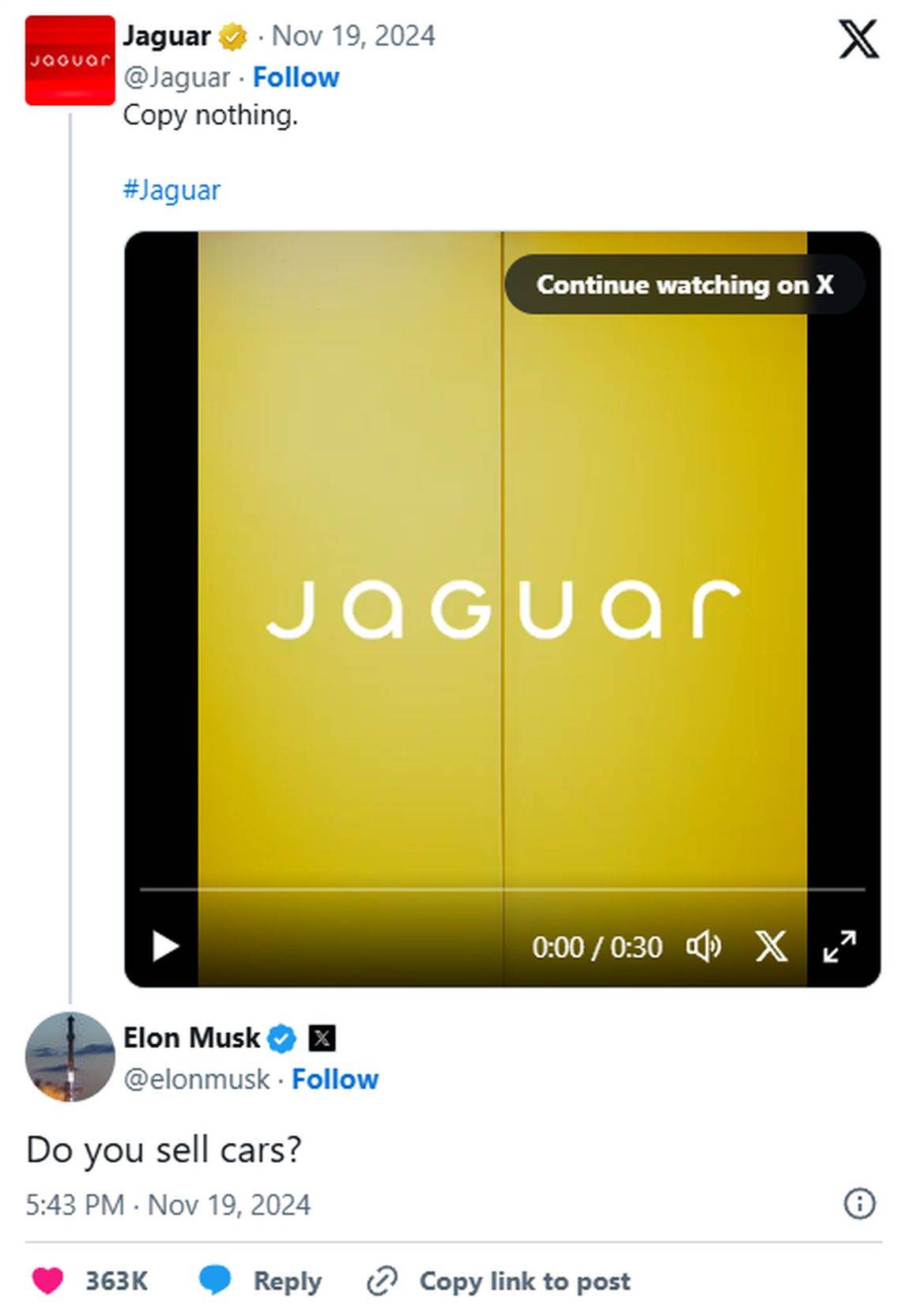
Task: Click the Continue watching on X button
Action: pyautogui.click(x=684, y=285)
